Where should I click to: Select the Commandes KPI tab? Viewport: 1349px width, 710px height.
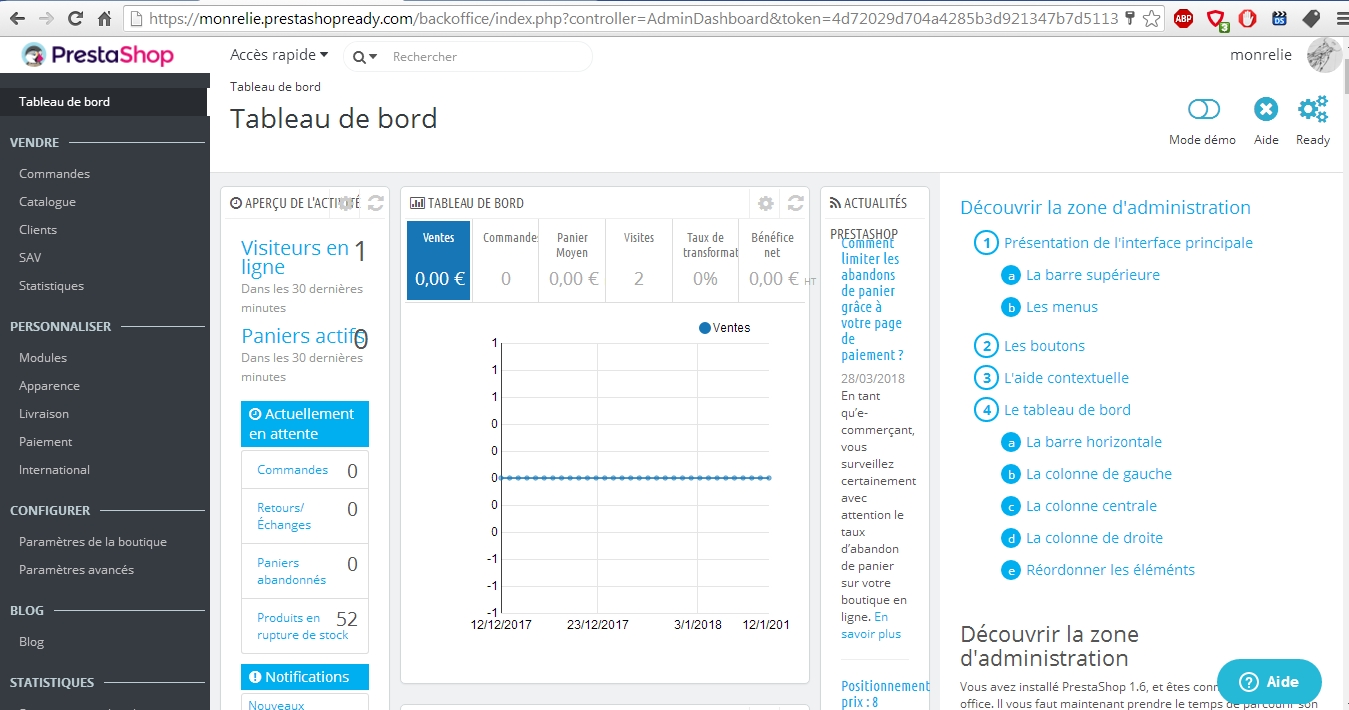[x=505, y=260]
